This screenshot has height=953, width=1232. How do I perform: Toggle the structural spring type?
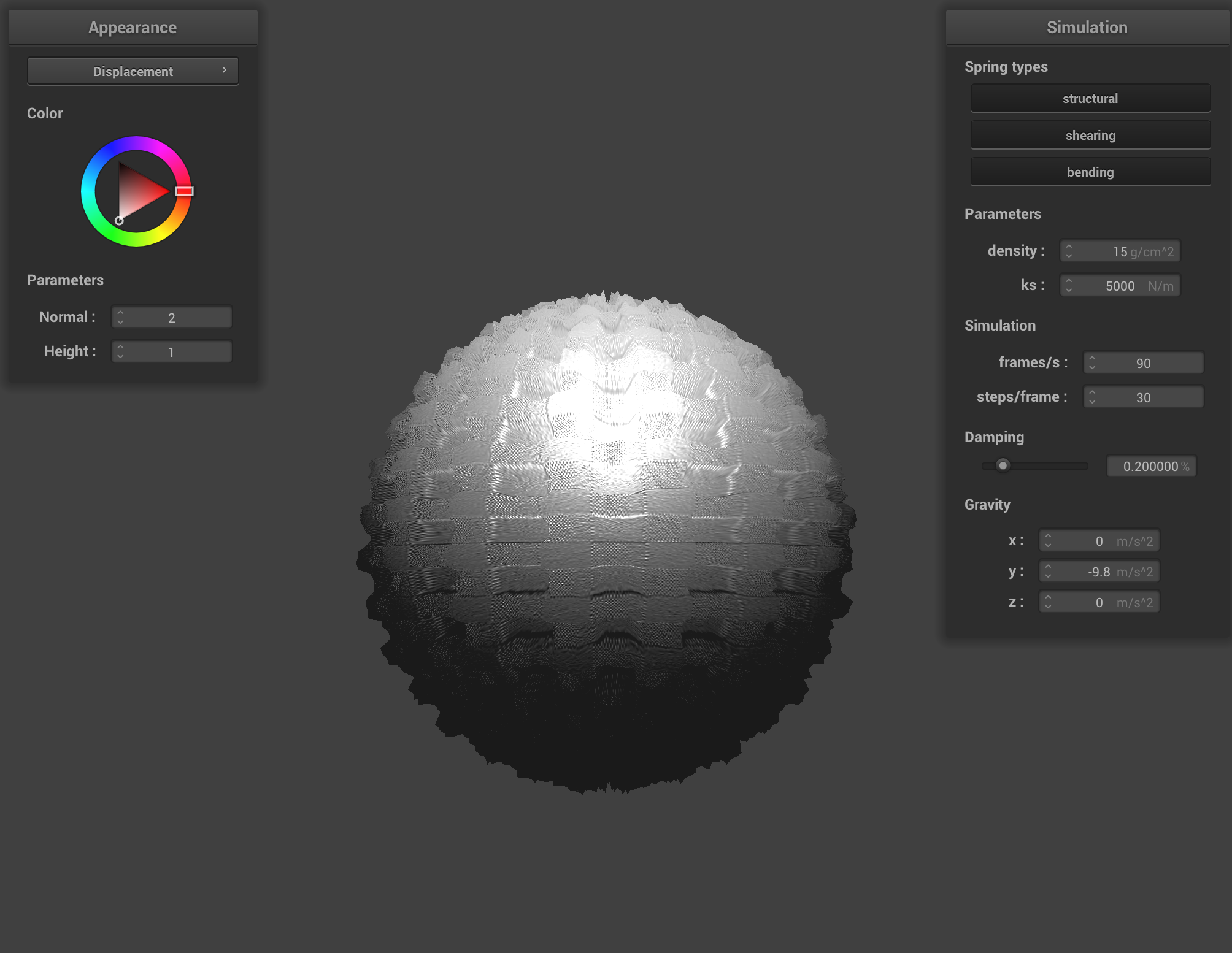coord(1090,98)
